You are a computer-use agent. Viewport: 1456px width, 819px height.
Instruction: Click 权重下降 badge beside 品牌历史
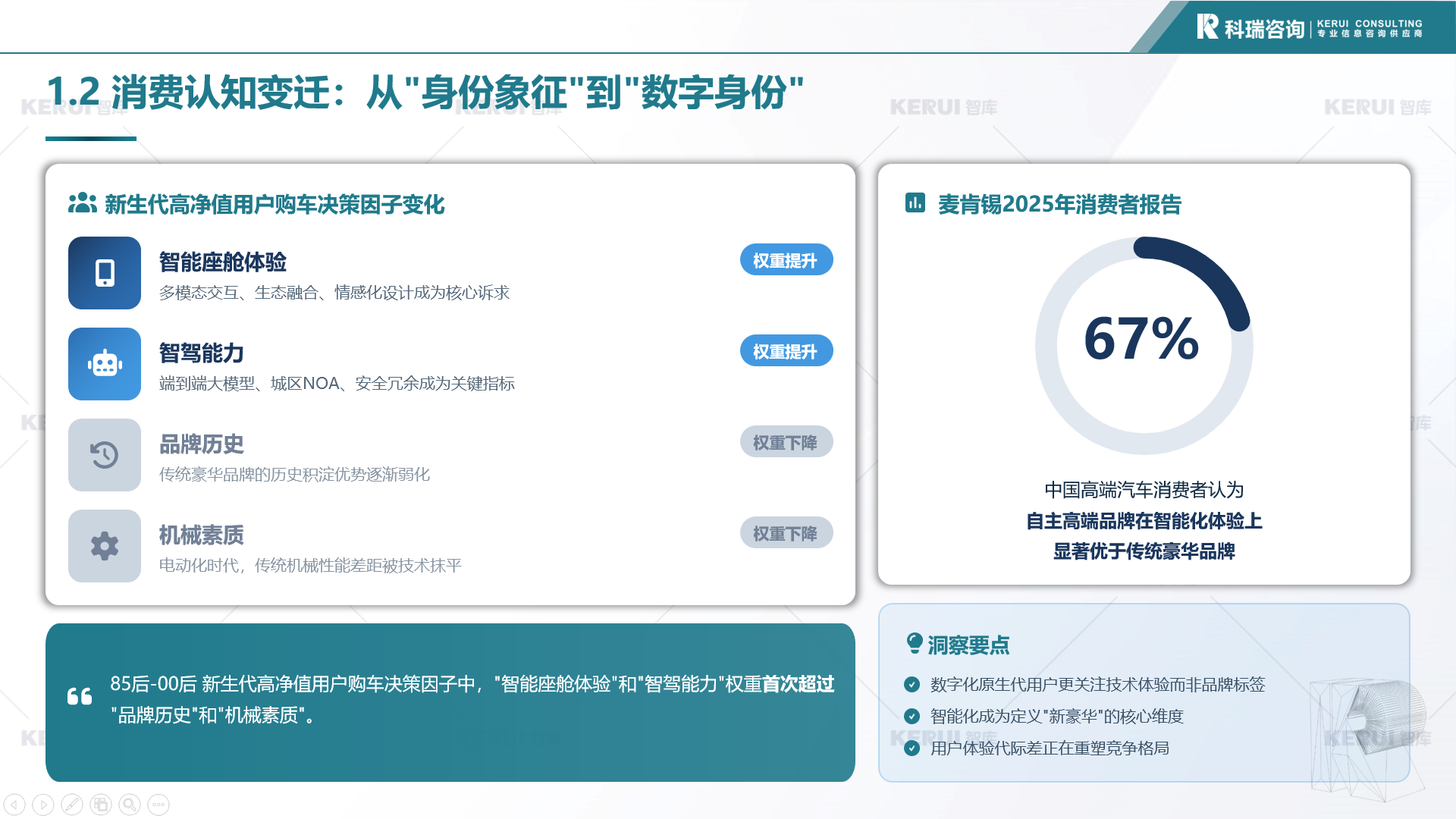786,442
